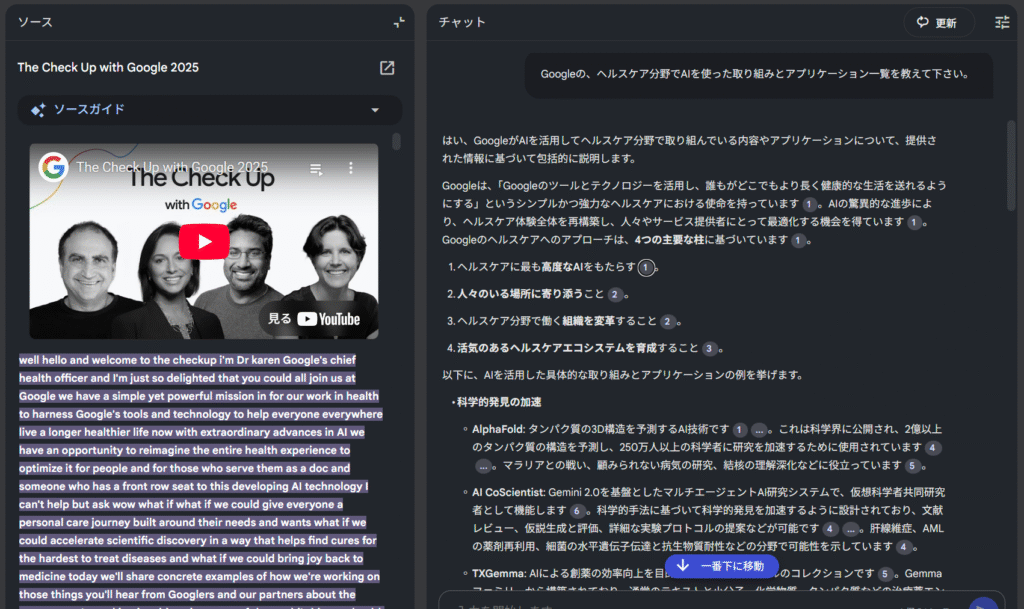Click the Google channel logo on the video

[54, 167]
